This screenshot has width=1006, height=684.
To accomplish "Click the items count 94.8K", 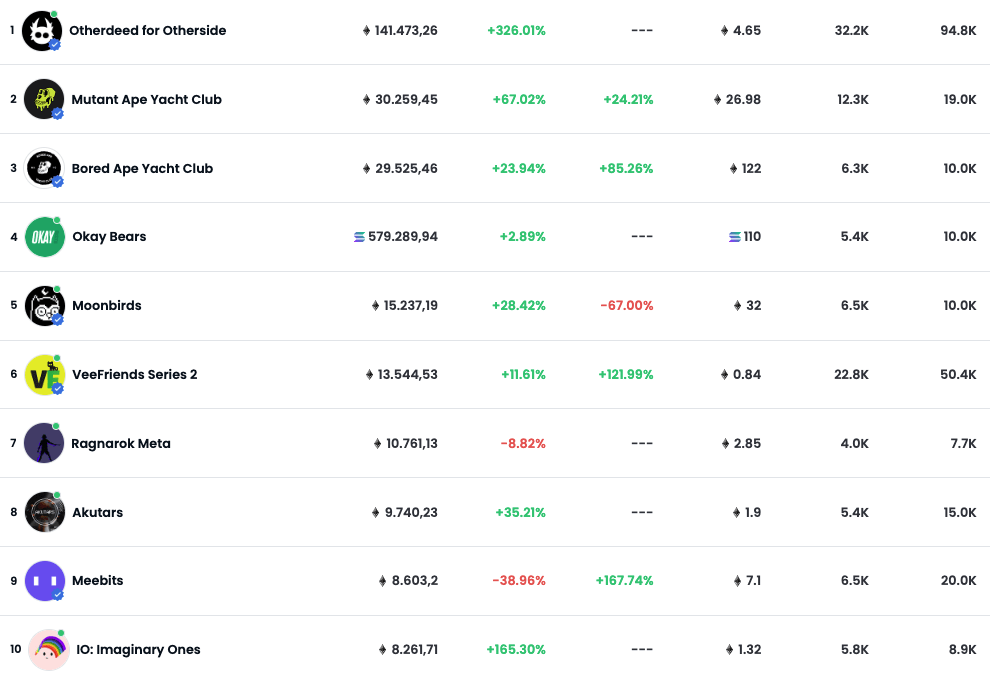I will point(959,31).
